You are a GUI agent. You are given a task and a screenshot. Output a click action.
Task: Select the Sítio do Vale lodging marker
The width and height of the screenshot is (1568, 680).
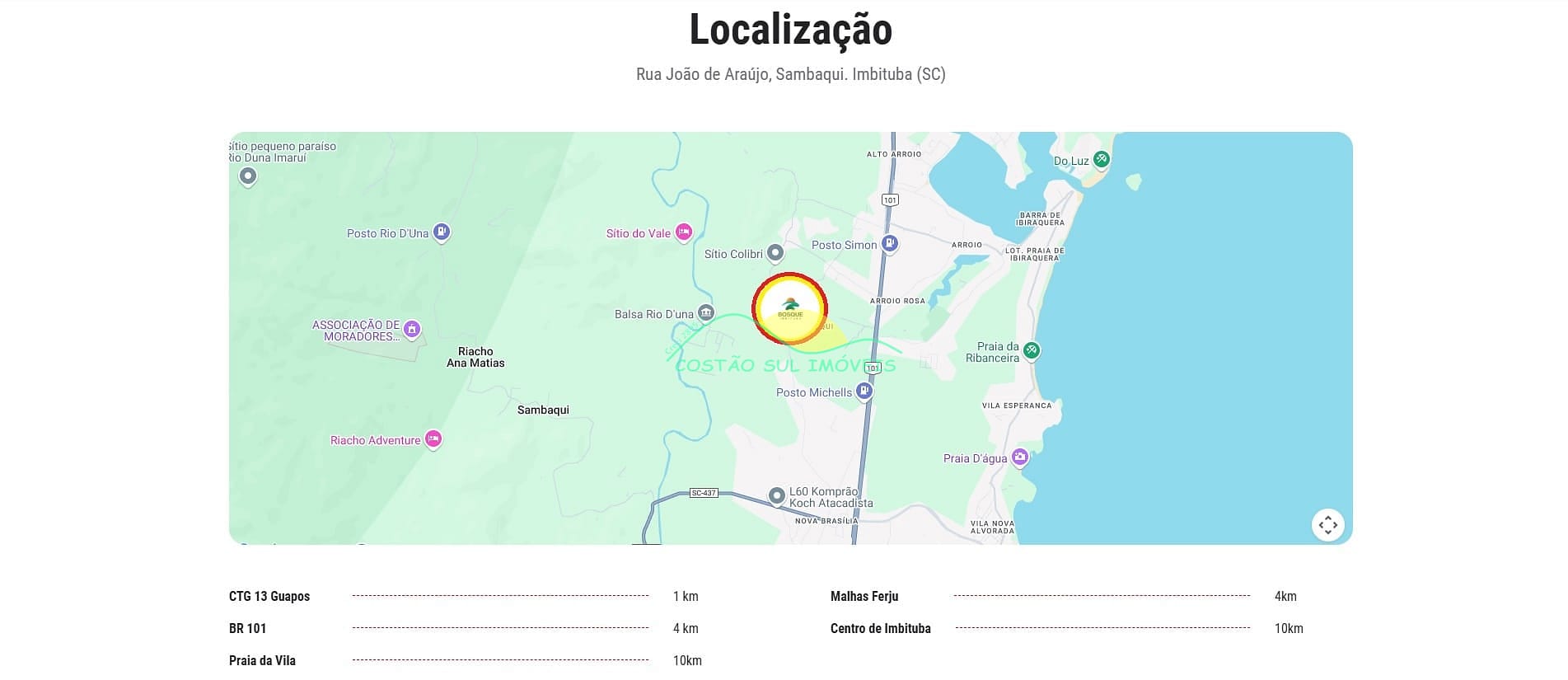point(683,232)
